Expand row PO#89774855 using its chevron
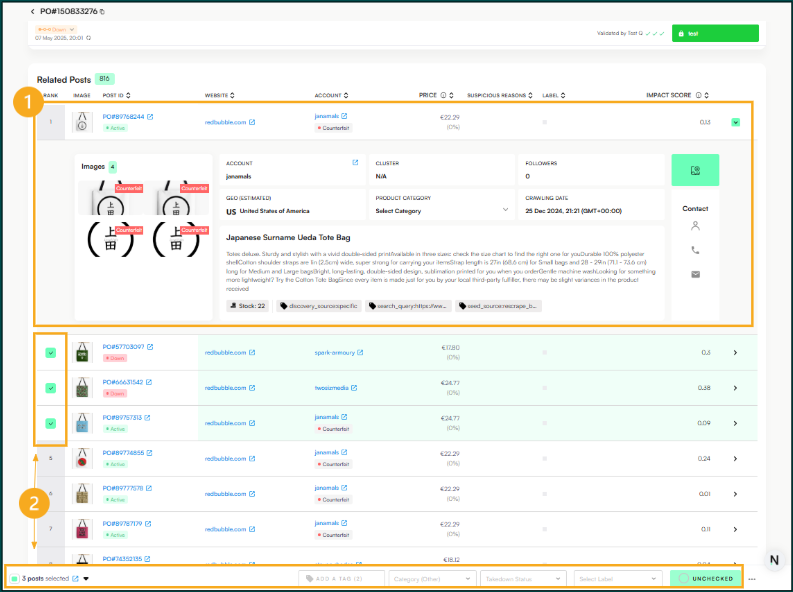This screenshot has width=793, height=592. pyautogui.click(x=735, y=459)
